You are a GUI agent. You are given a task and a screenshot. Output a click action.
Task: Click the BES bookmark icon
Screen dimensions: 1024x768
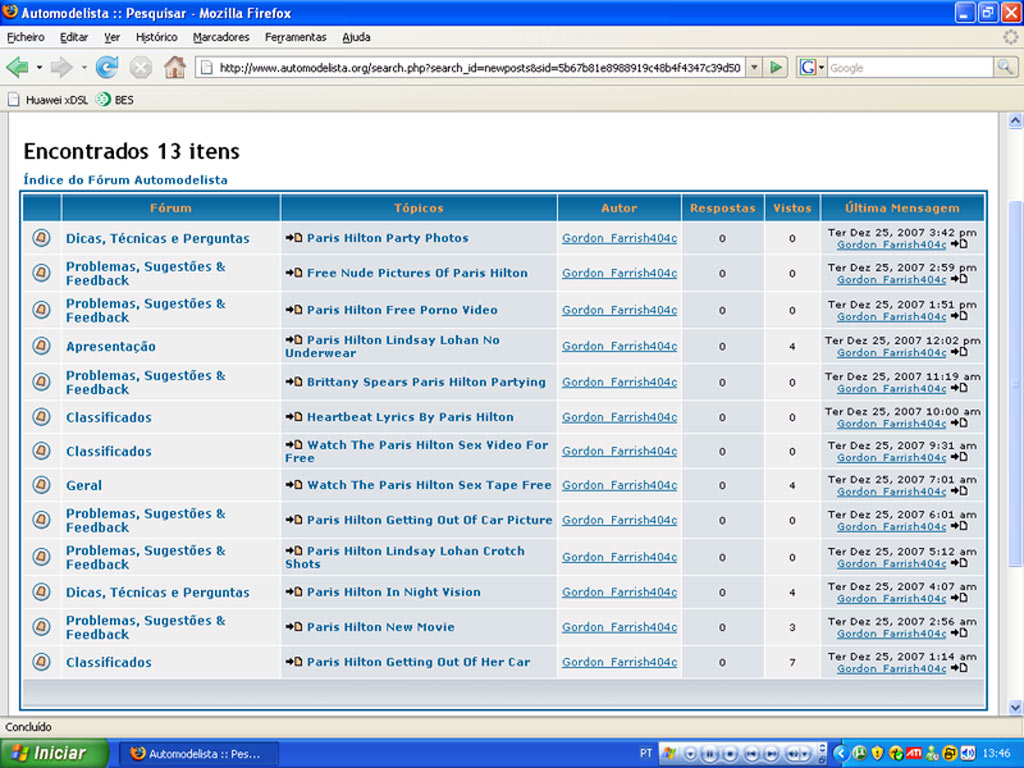tap(103, 100)
